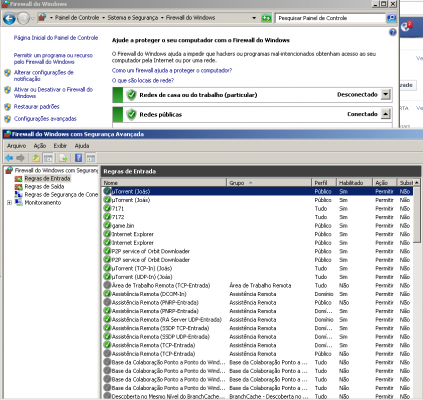423x400 pixels.
Task: Open Página Inicial do Painel de Controle link
Action: [56, 38]
